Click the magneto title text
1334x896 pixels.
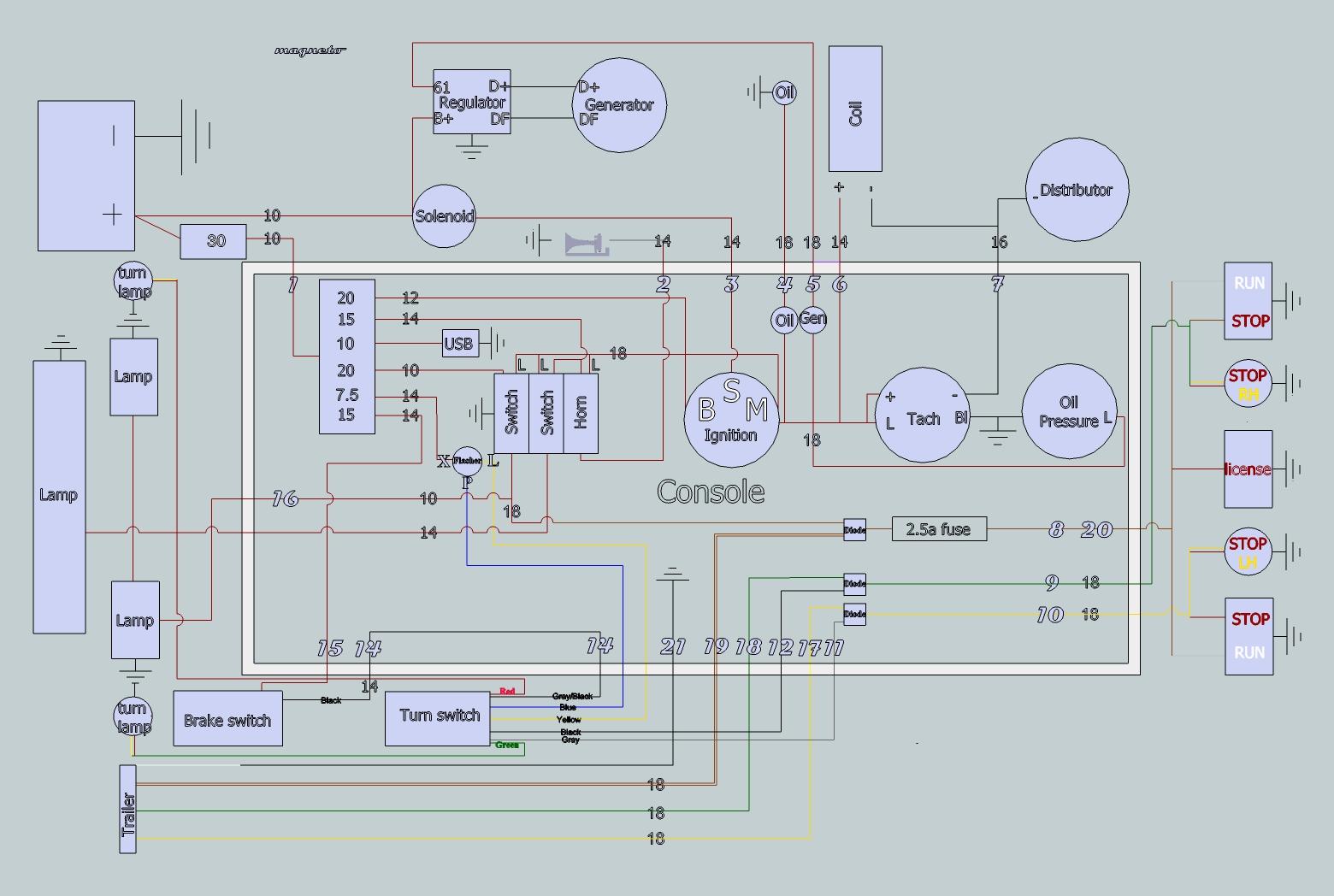coord(310,50)
